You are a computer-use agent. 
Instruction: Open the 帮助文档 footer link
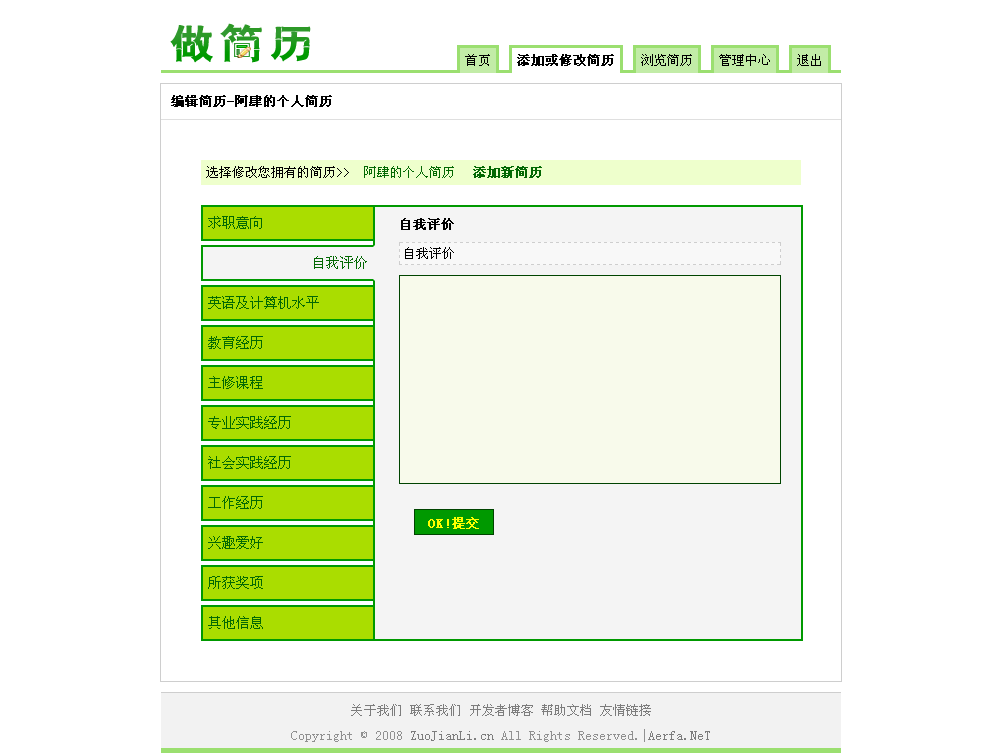coord(566,710)
